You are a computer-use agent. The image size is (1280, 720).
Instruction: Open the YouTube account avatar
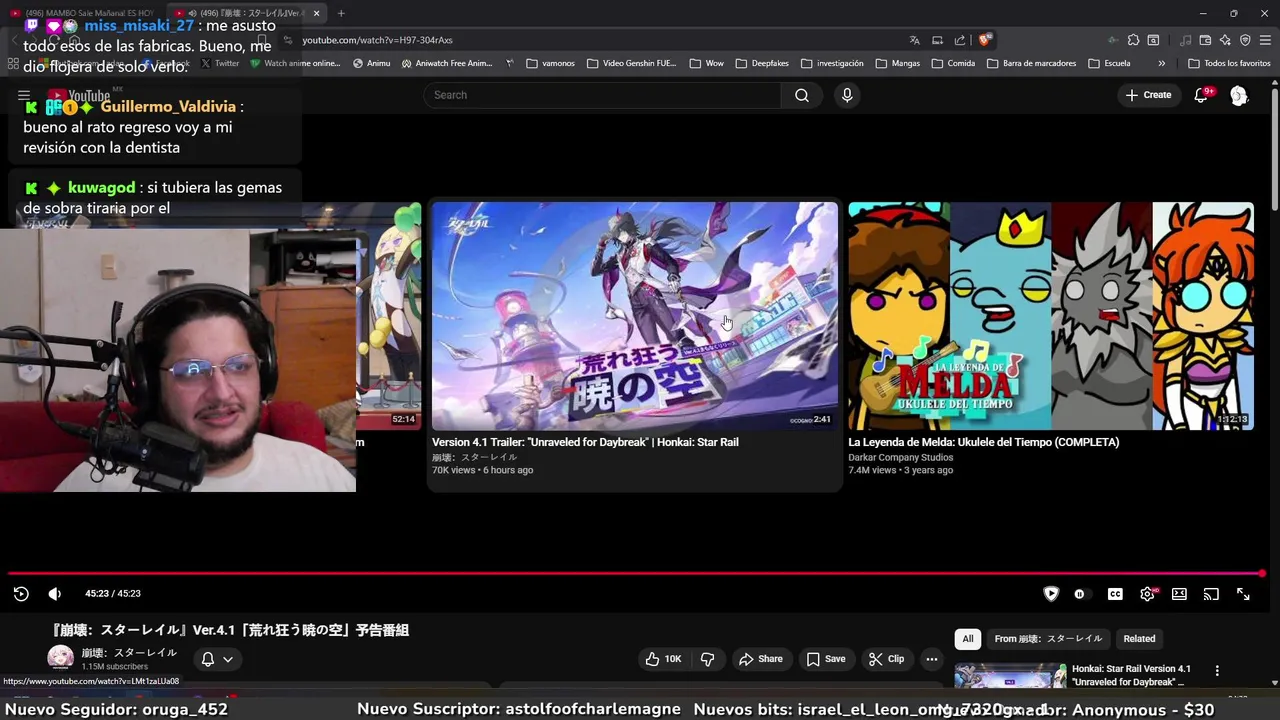(x=1239, y=95)
